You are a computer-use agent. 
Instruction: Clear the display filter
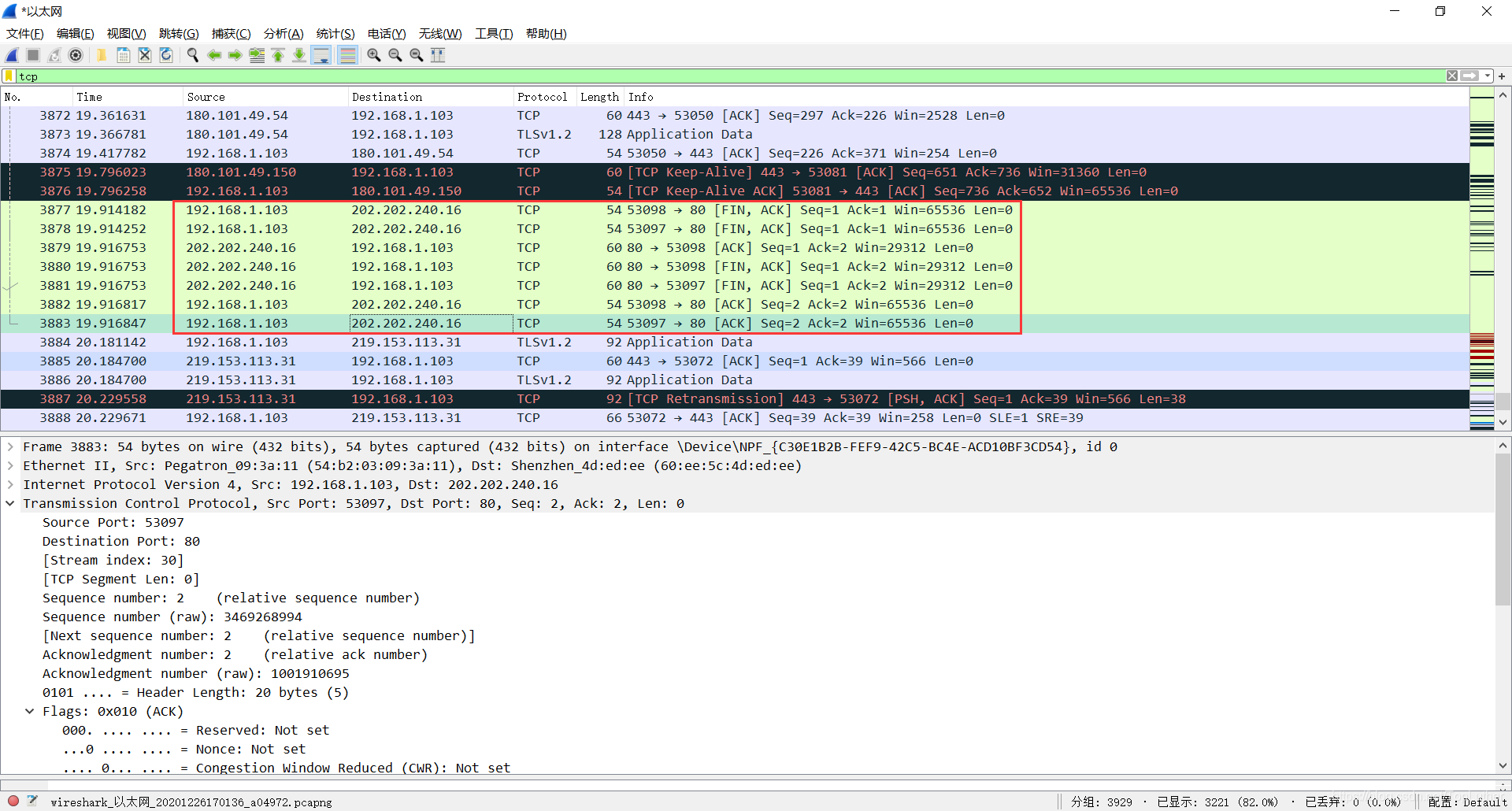tap(1452, 76)
